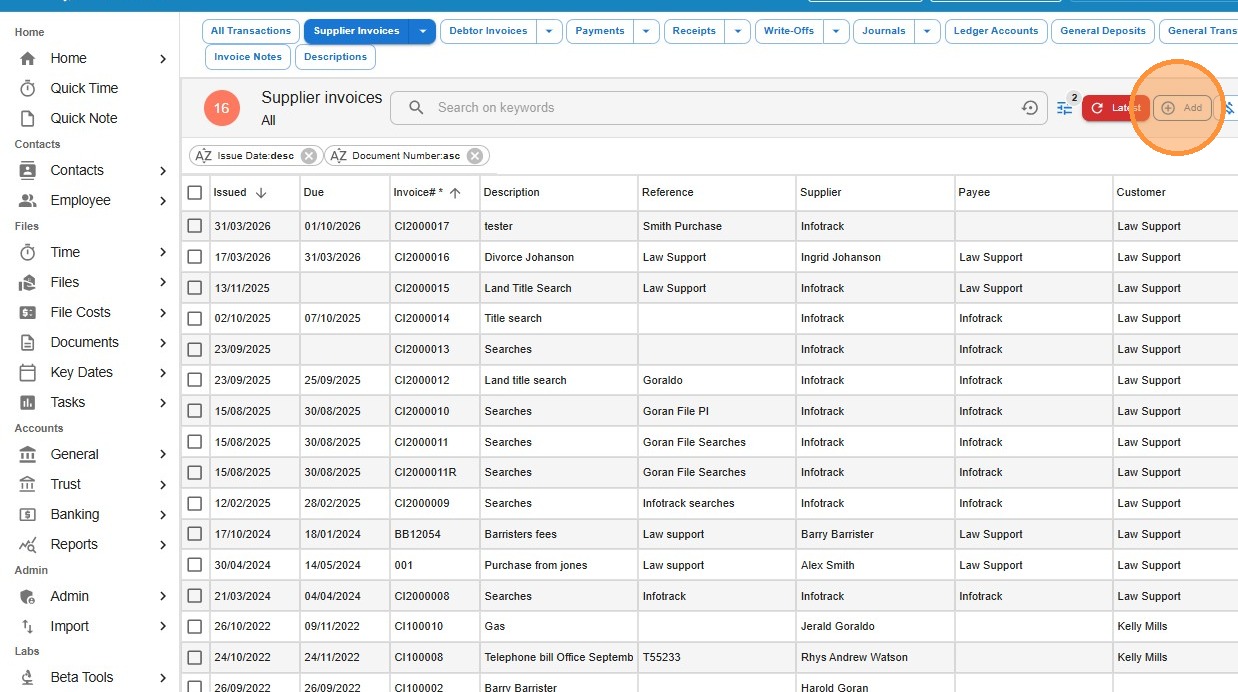Open Journals tab dropdown arrow
1238x692 pixels.
[x=928, y=32]
